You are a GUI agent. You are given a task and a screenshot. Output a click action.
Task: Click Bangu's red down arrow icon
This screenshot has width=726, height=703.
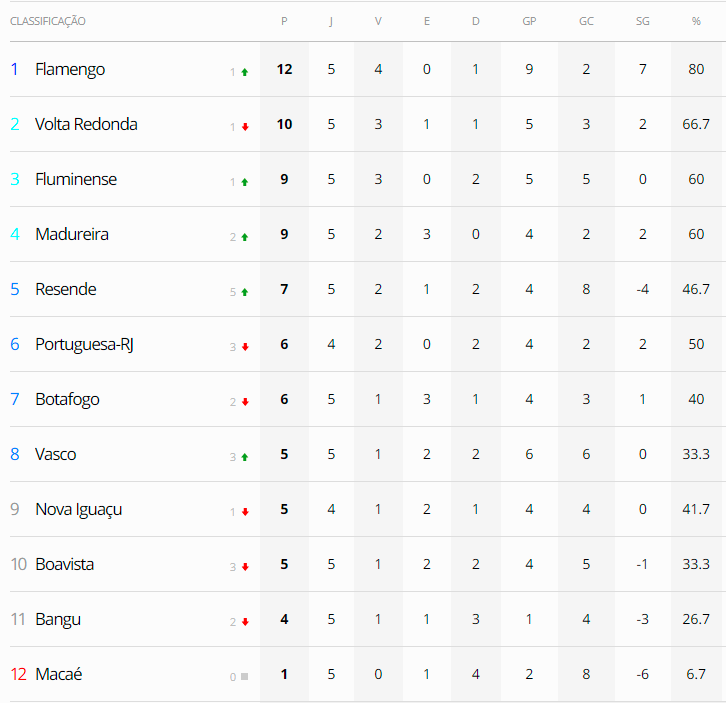point(244,622)
